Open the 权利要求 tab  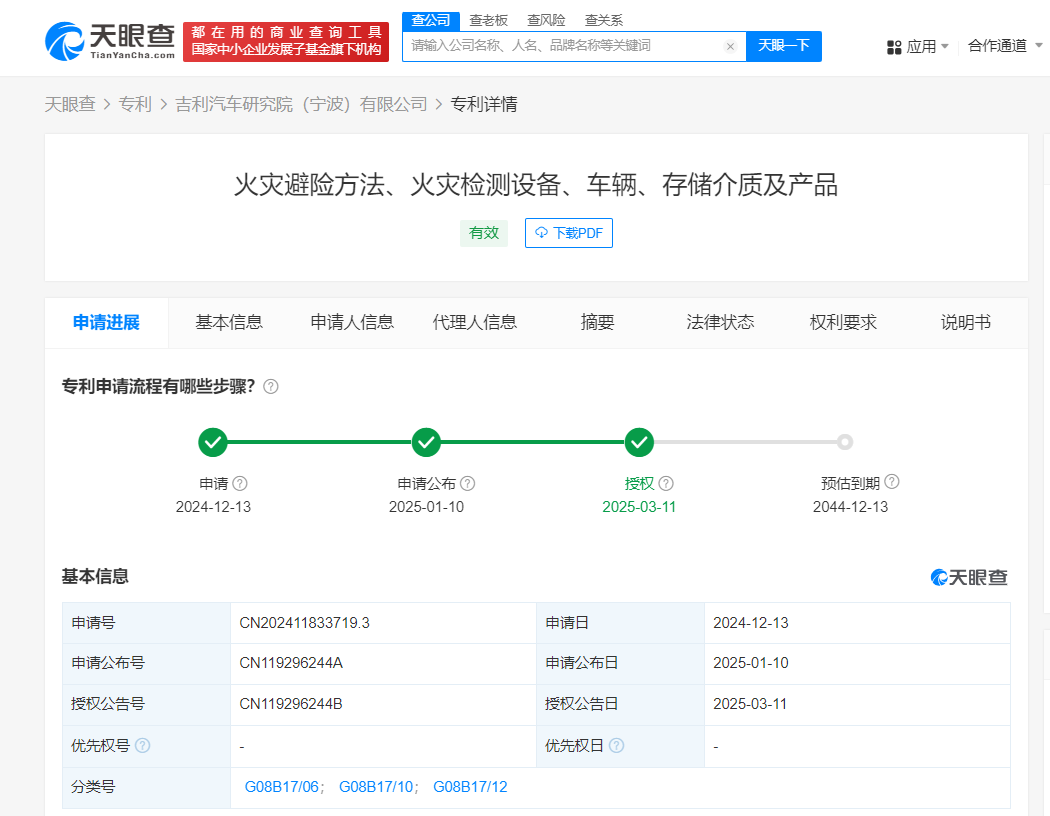(843, 322)
